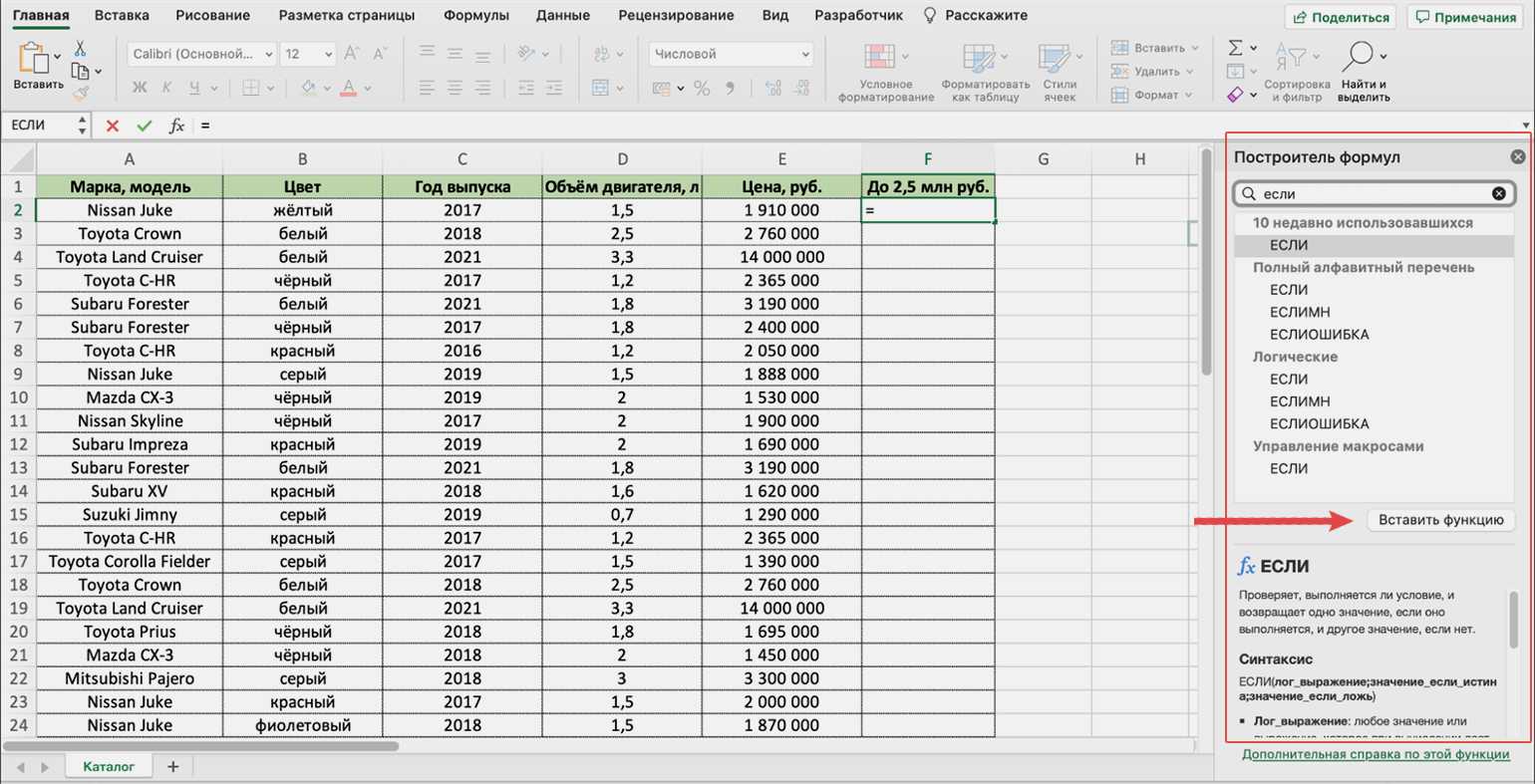Click the fx insert function icon
1535x784 pixels.
[x=176, y=126]
